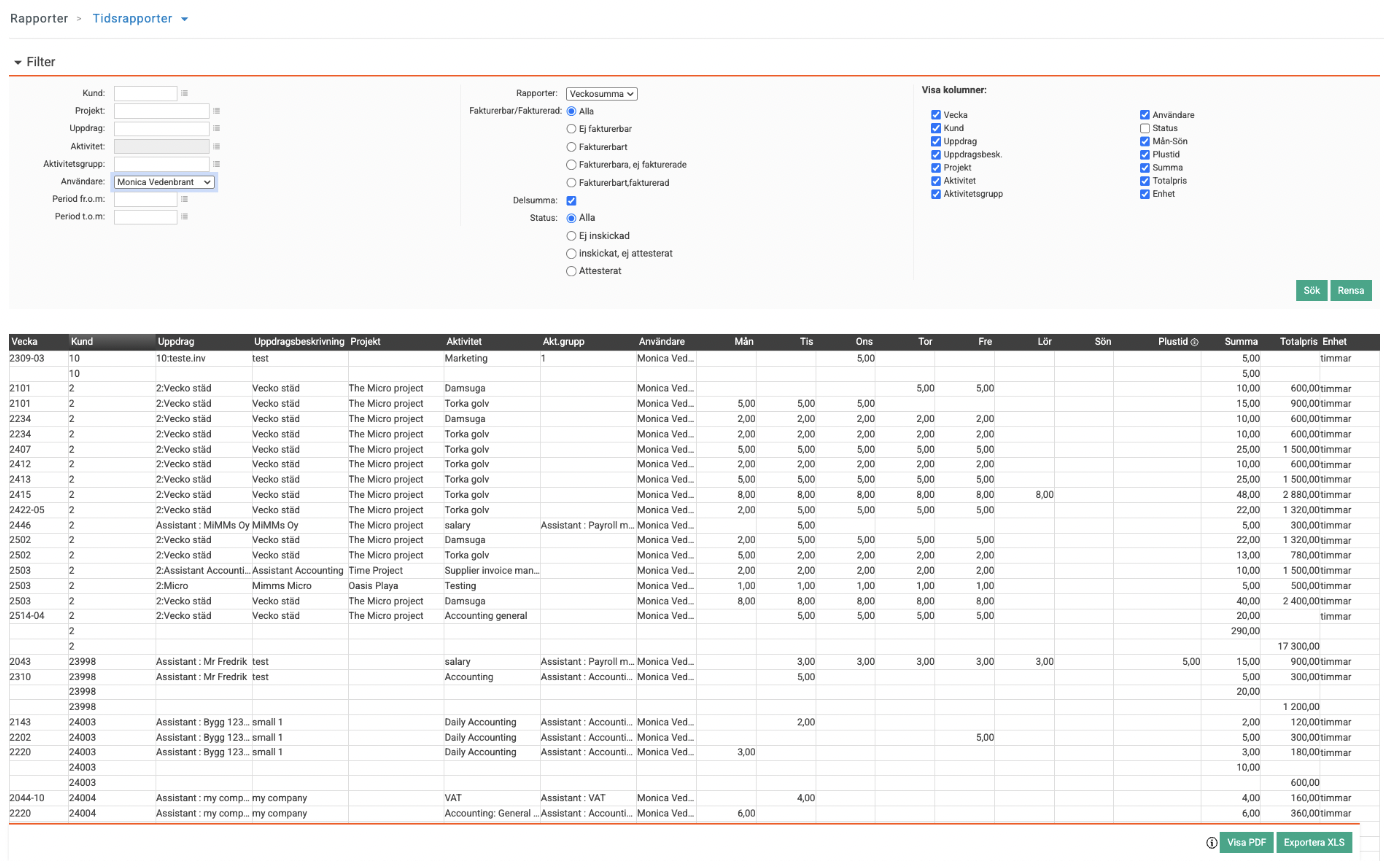Image resolution: width=1384 pixels, height=868 pixels.
Task: Select the Attesterat status radio option
Action: [x=571, y=271]
